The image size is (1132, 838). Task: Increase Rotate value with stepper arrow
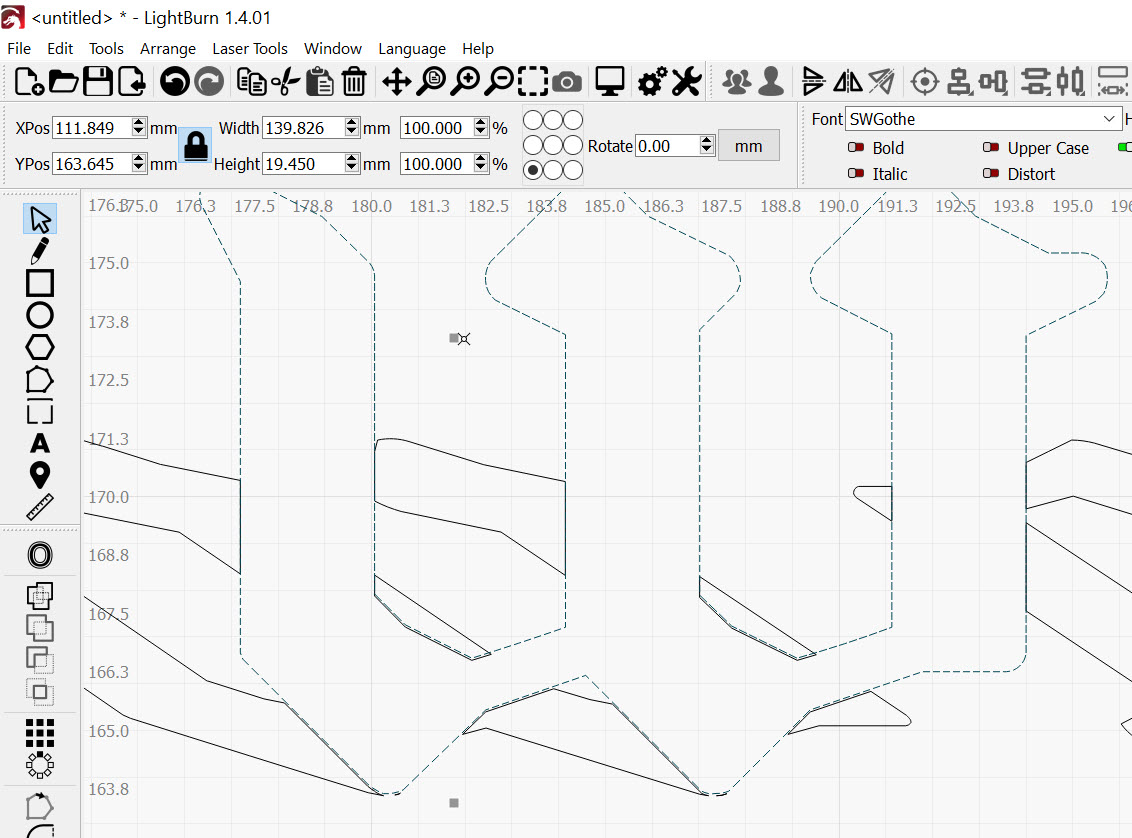(x=705, y=140)
